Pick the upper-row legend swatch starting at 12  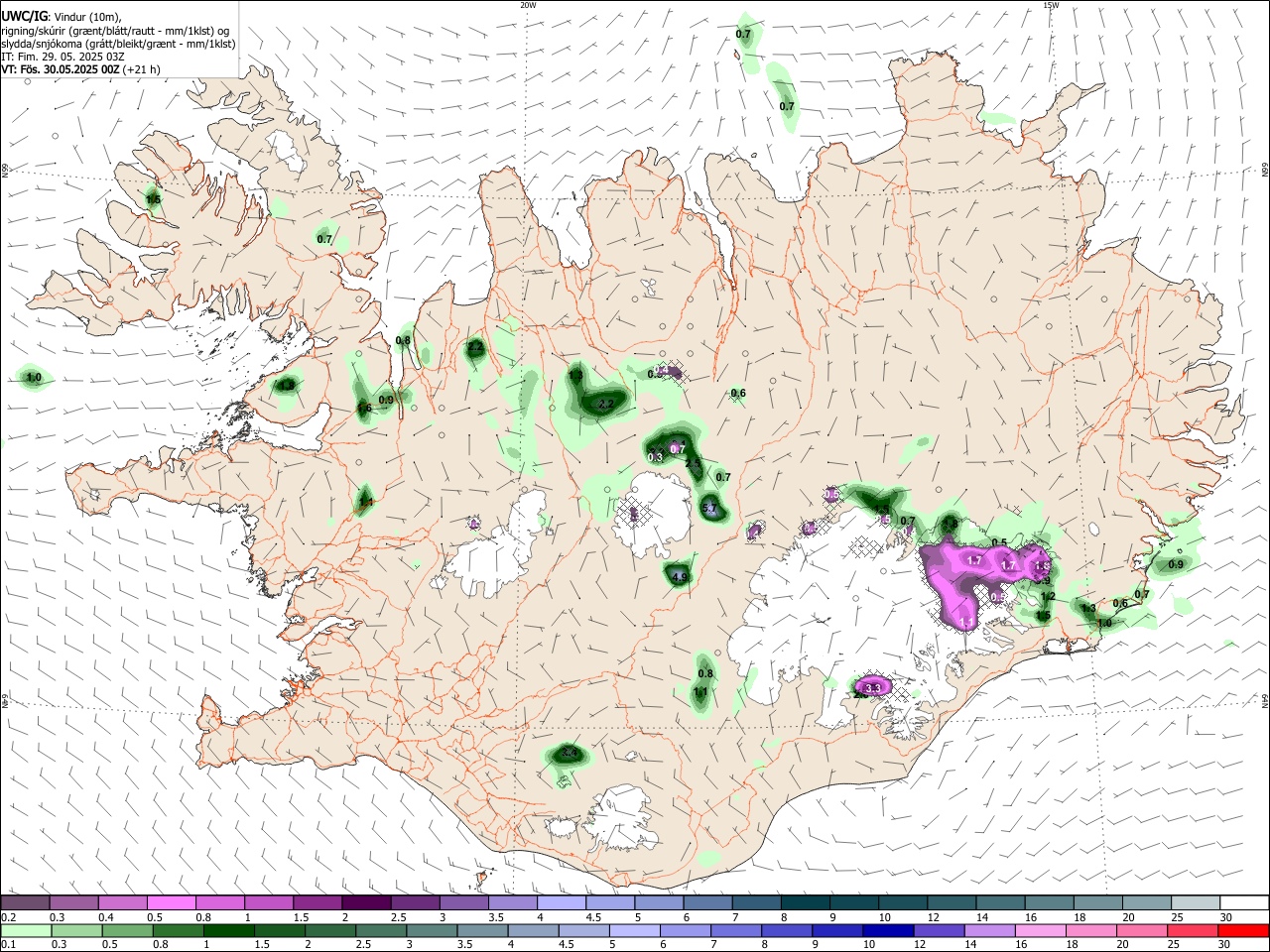952,903
